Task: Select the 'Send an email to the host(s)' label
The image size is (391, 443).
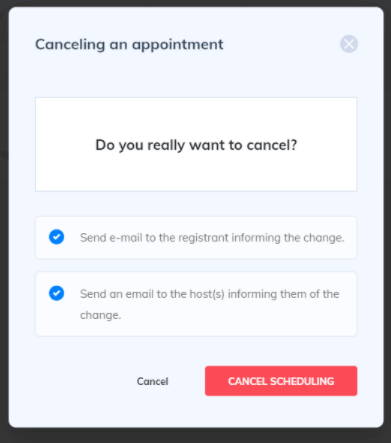Action: pos(209,304)
